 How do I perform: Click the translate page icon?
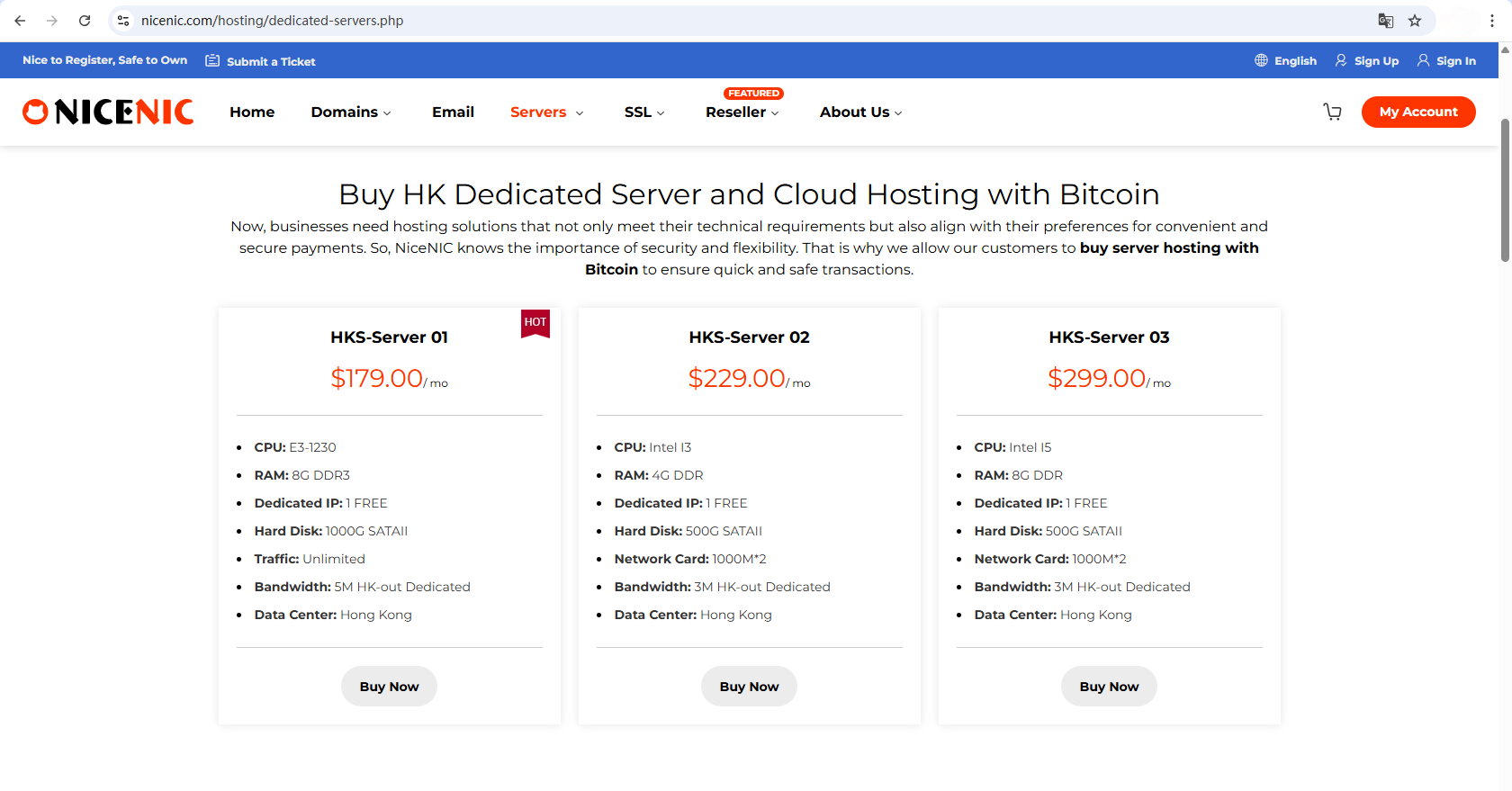click(x=1386, y=21)
